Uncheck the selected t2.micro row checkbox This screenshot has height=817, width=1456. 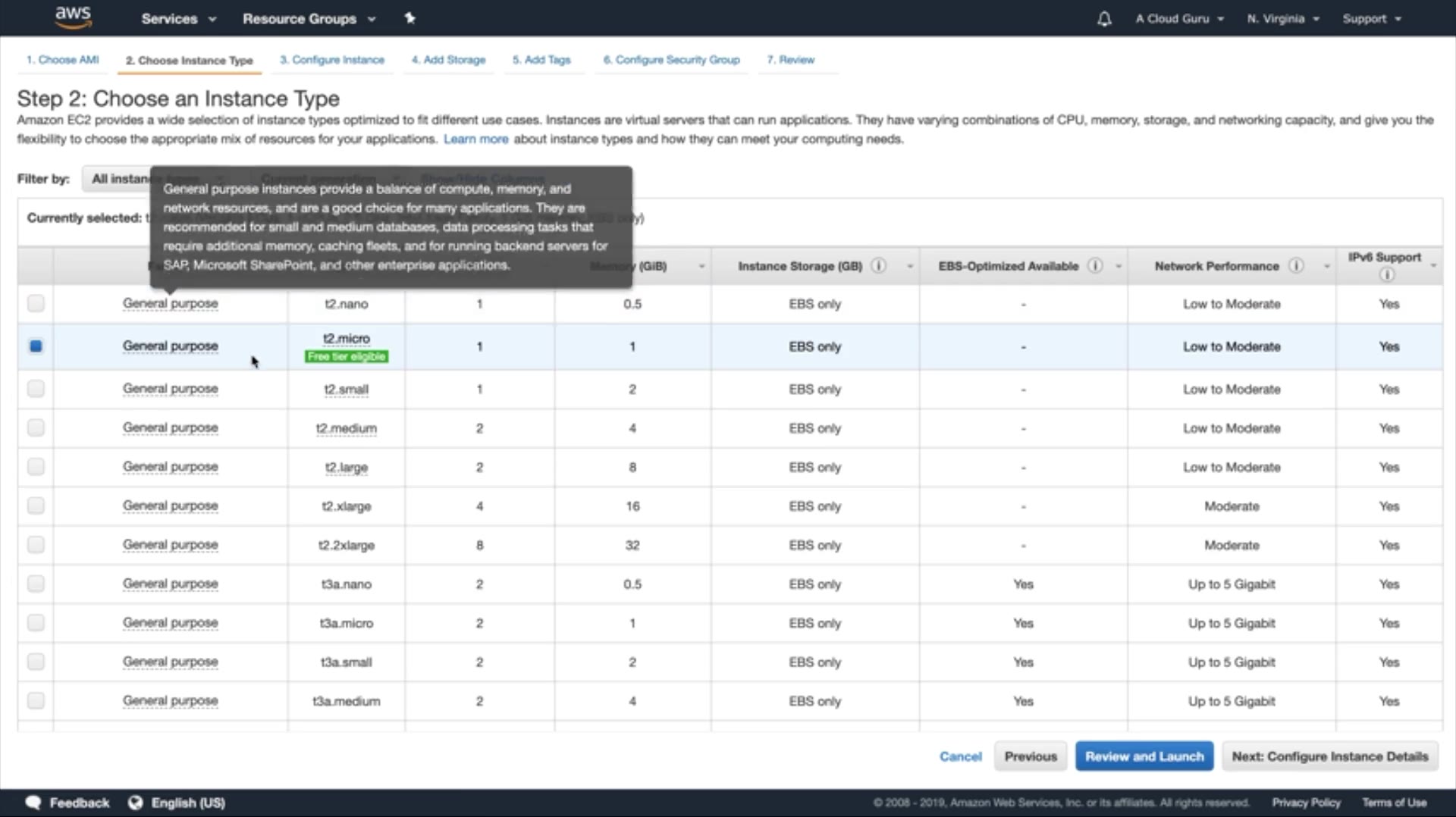tap(36, 346)
